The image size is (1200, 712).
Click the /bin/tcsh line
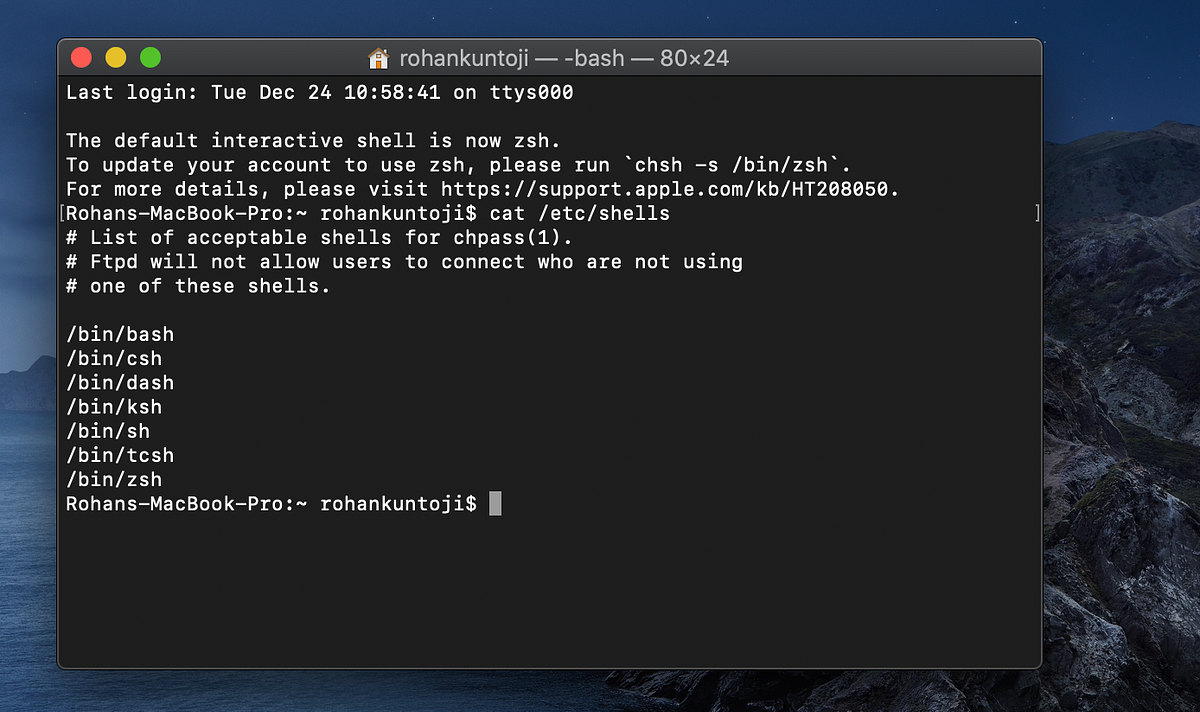point(119,455)
